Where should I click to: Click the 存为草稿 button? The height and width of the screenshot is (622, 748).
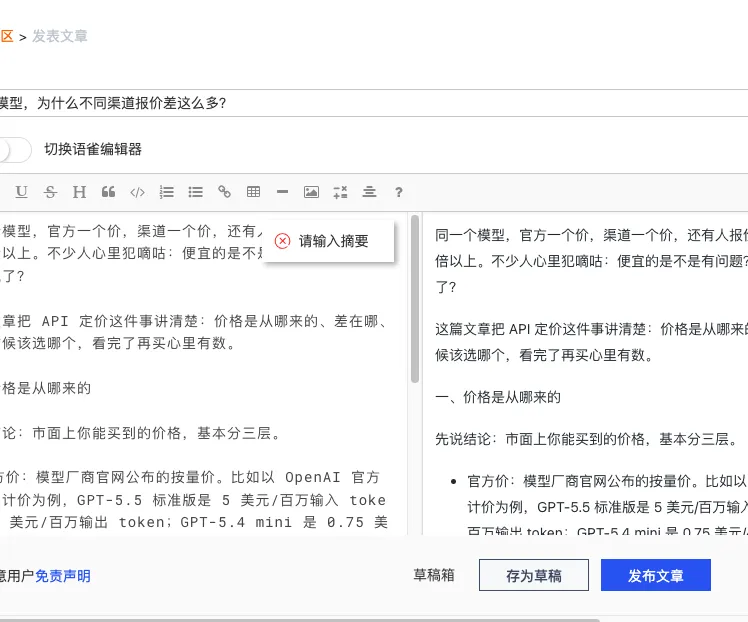click(x=534, y=575)
